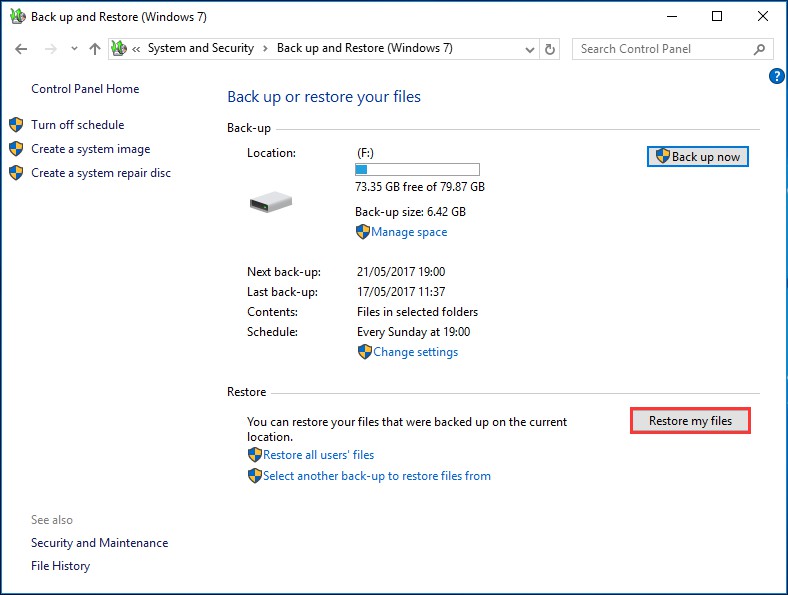Open Manage space link

tap(409, 232)
